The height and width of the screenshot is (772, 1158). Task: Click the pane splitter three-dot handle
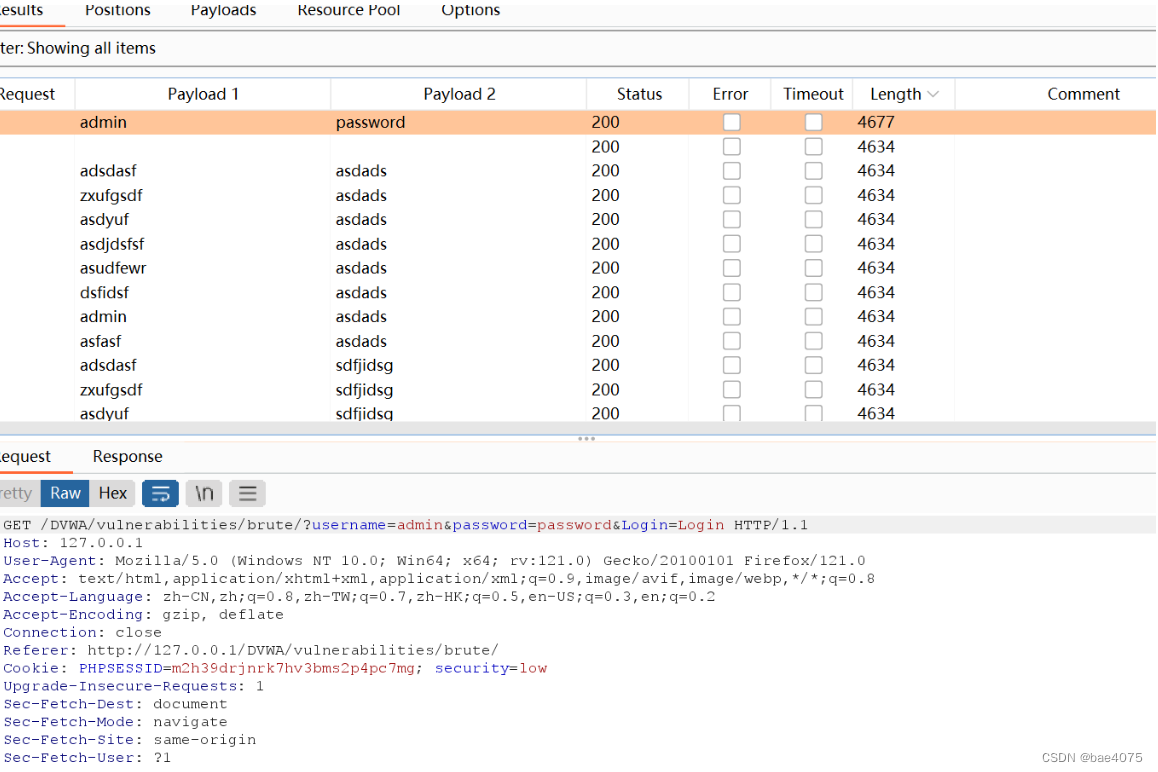[x=586, y=439]
